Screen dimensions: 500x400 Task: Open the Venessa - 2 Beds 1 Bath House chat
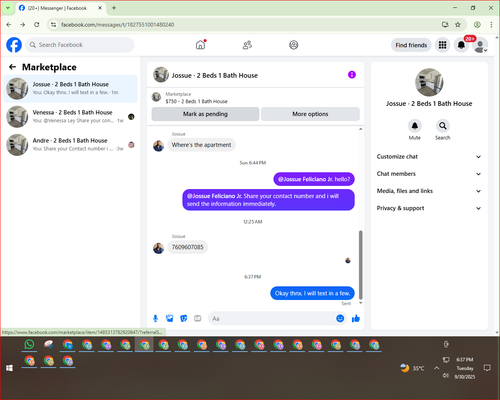point(70,117)
